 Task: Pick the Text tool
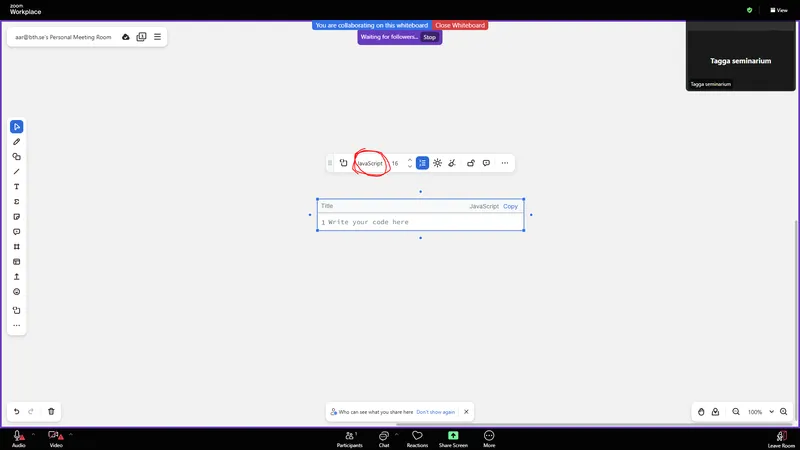tap(17, 187)
